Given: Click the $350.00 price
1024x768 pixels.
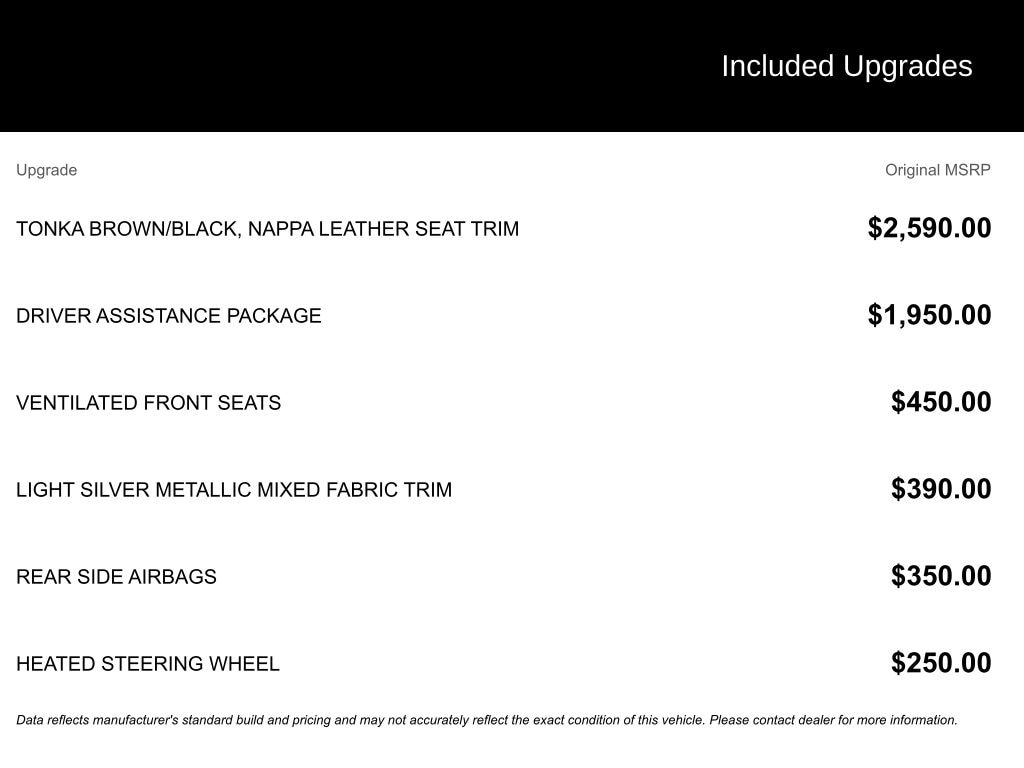Looking at the screenshot, I should point(941,576).
